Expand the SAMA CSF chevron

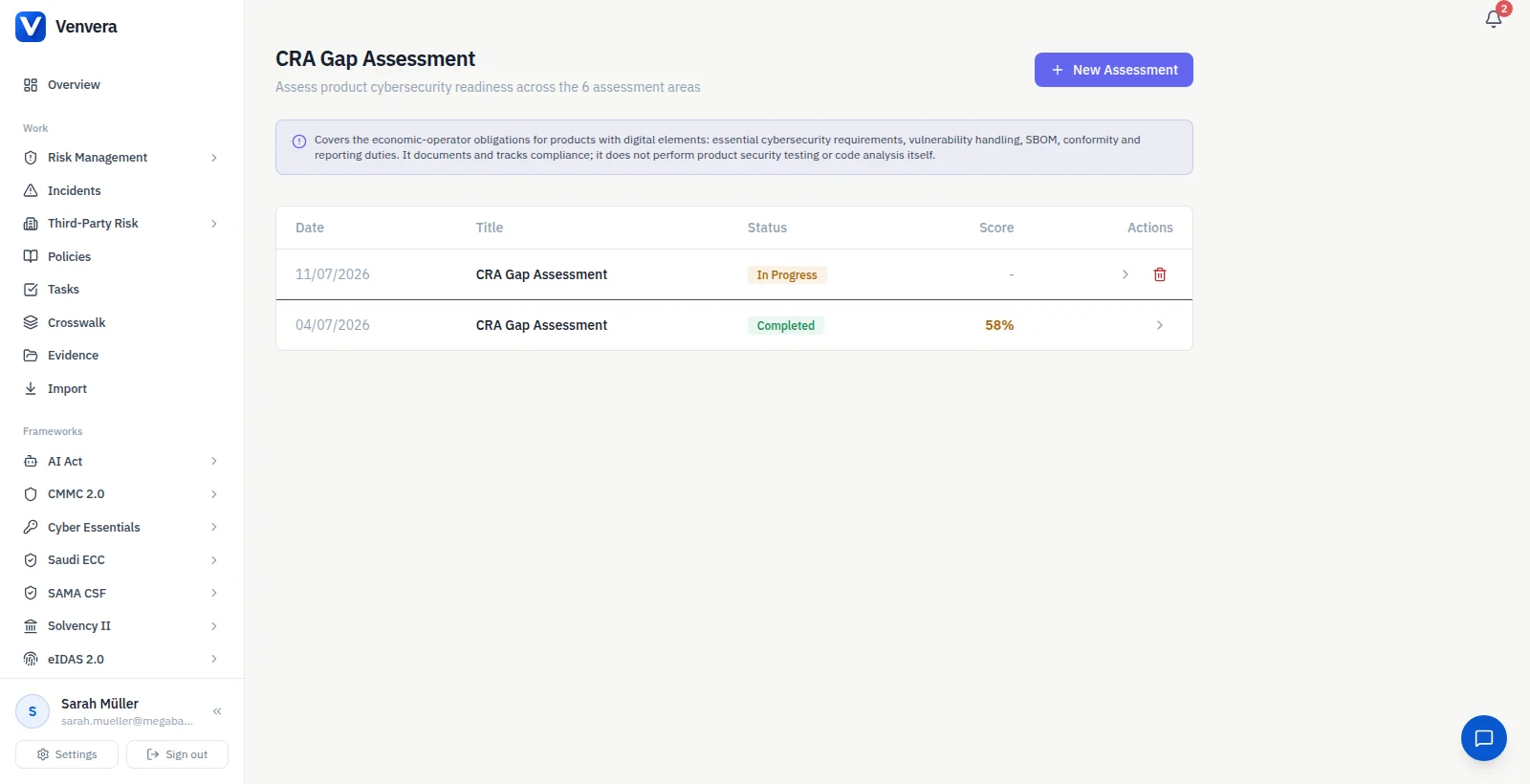(x=214, y=593)
